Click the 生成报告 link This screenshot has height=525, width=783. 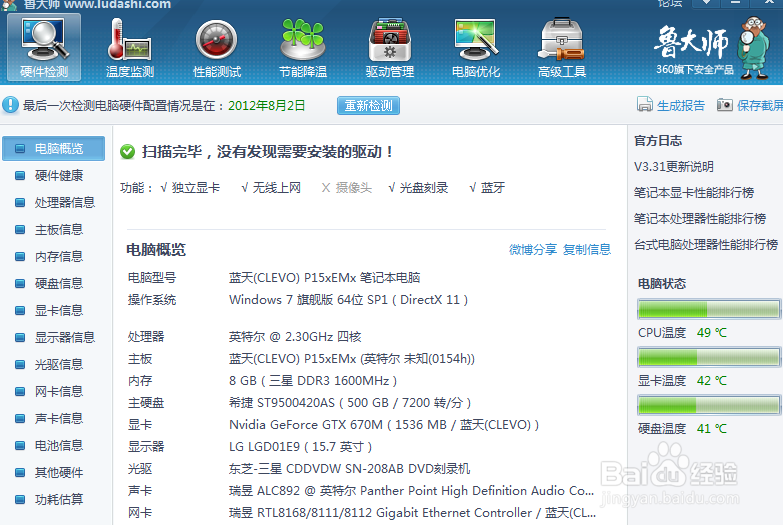tap(681, 105)
